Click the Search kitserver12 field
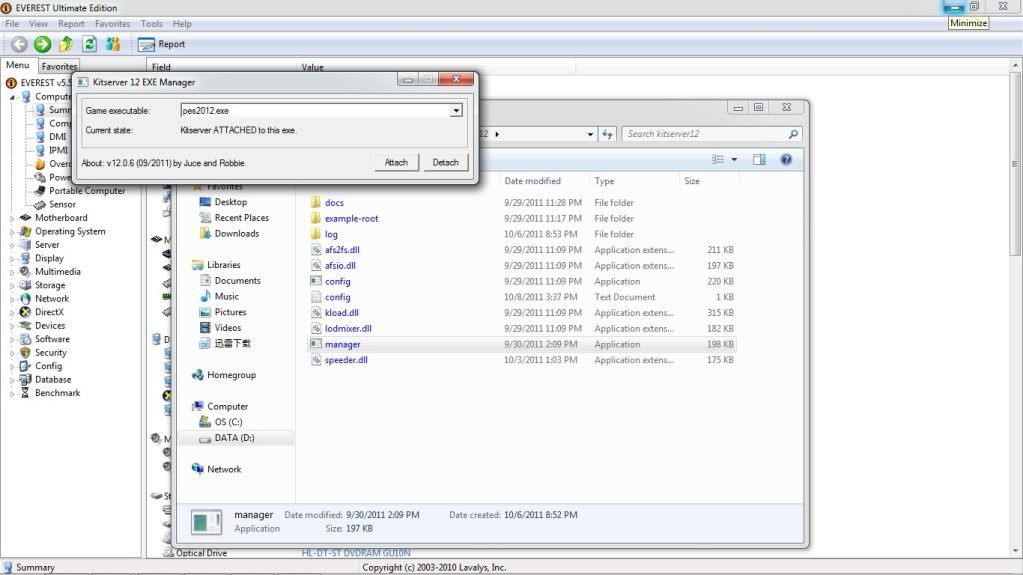Screen dimensions: 1023x575 tap(705, 134)
